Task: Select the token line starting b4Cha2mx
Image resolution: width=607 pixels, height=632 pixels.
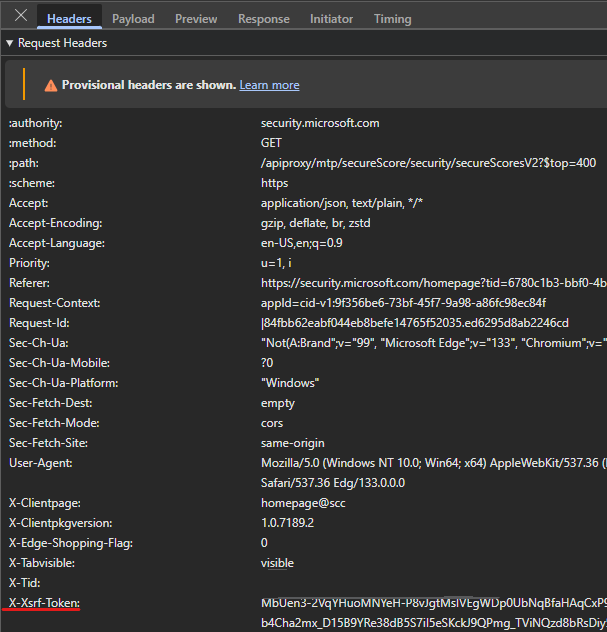Action: coord(434,623)
